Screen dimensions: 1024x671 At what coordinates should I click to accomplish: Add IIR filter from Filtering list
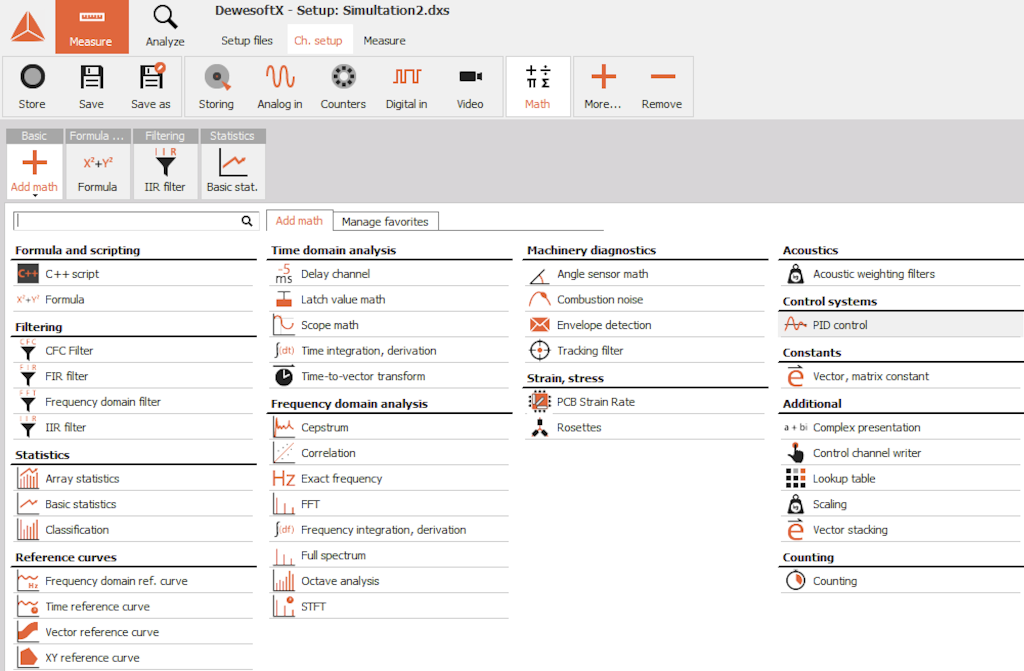pos(133,427)
